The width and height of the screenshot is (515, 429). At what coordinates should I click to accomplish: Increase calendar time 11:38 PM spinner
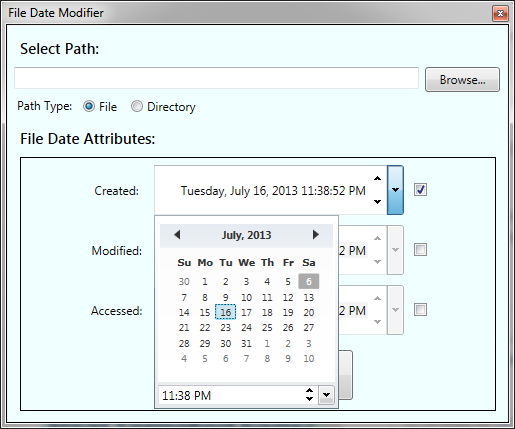pos(309,391)
